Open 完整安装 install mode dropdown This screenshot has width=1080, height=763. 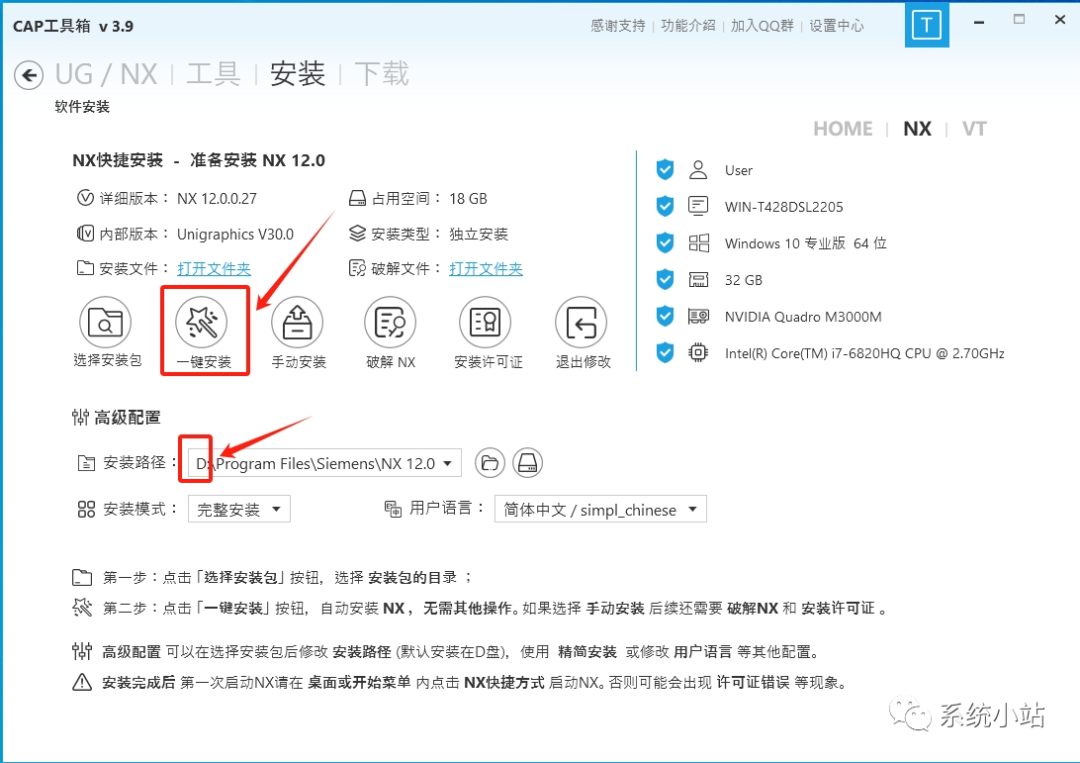(x=239, y=509)
